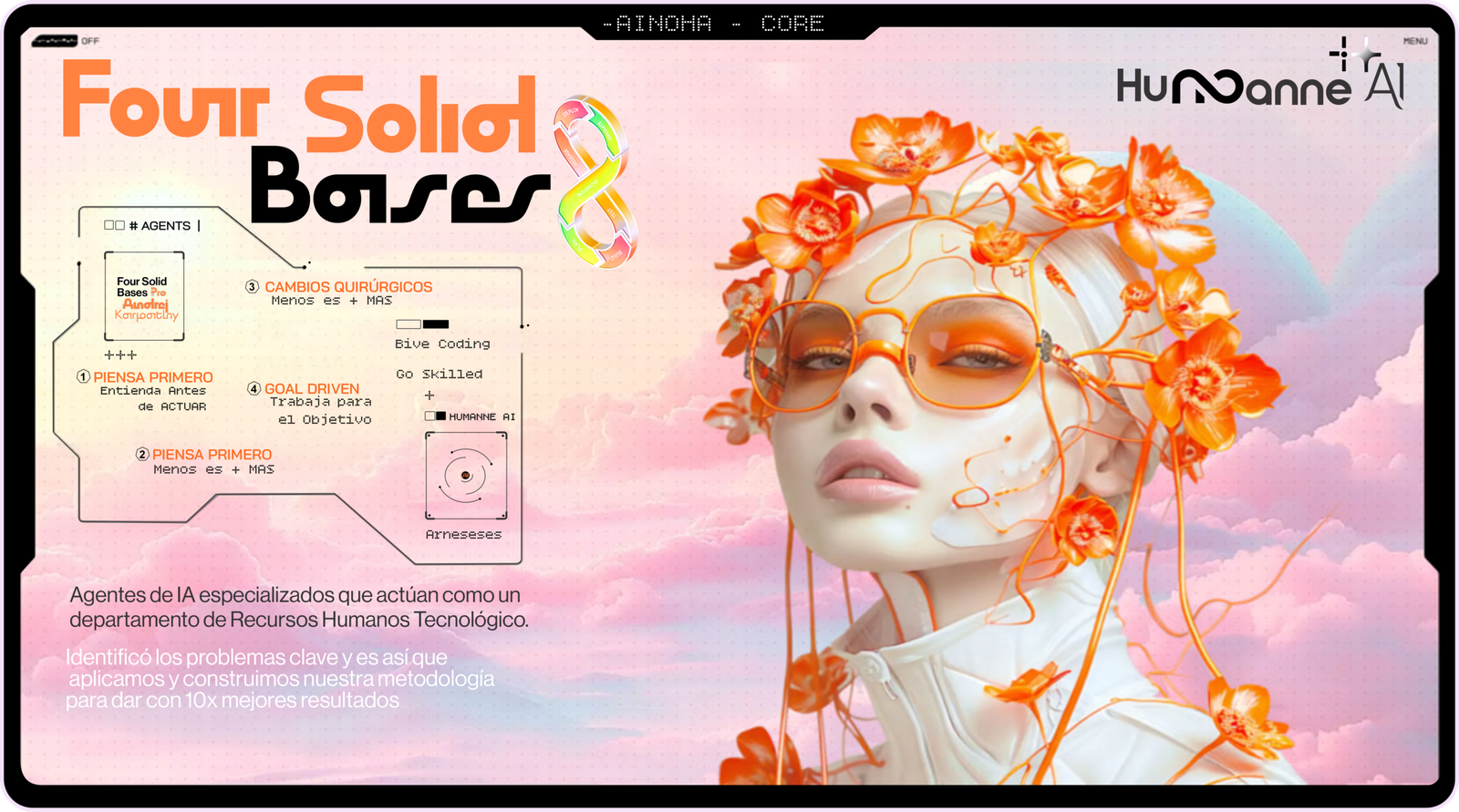This screenshot has width=1459, height=812.
Task: Open the Four Solid Bases Pro thumbnail
Action: click(144, 296)
